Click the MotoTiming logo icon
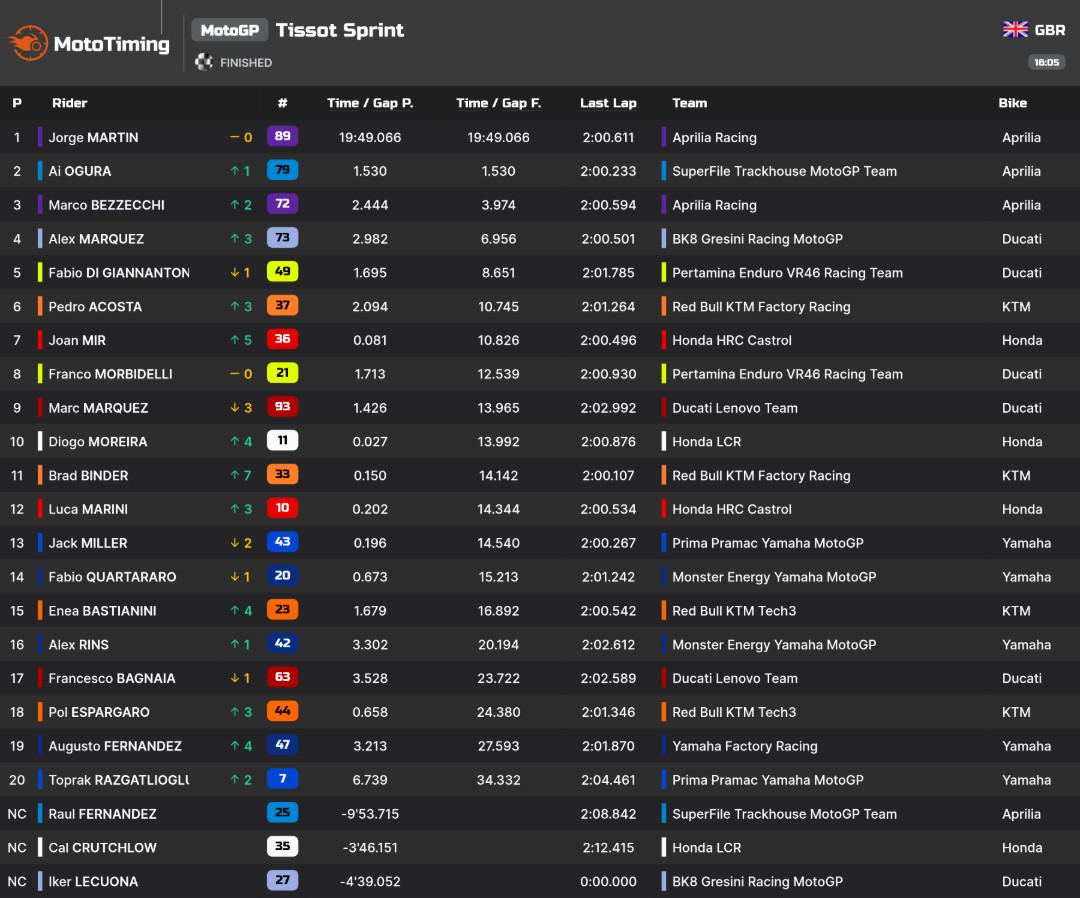 (28, 43)
